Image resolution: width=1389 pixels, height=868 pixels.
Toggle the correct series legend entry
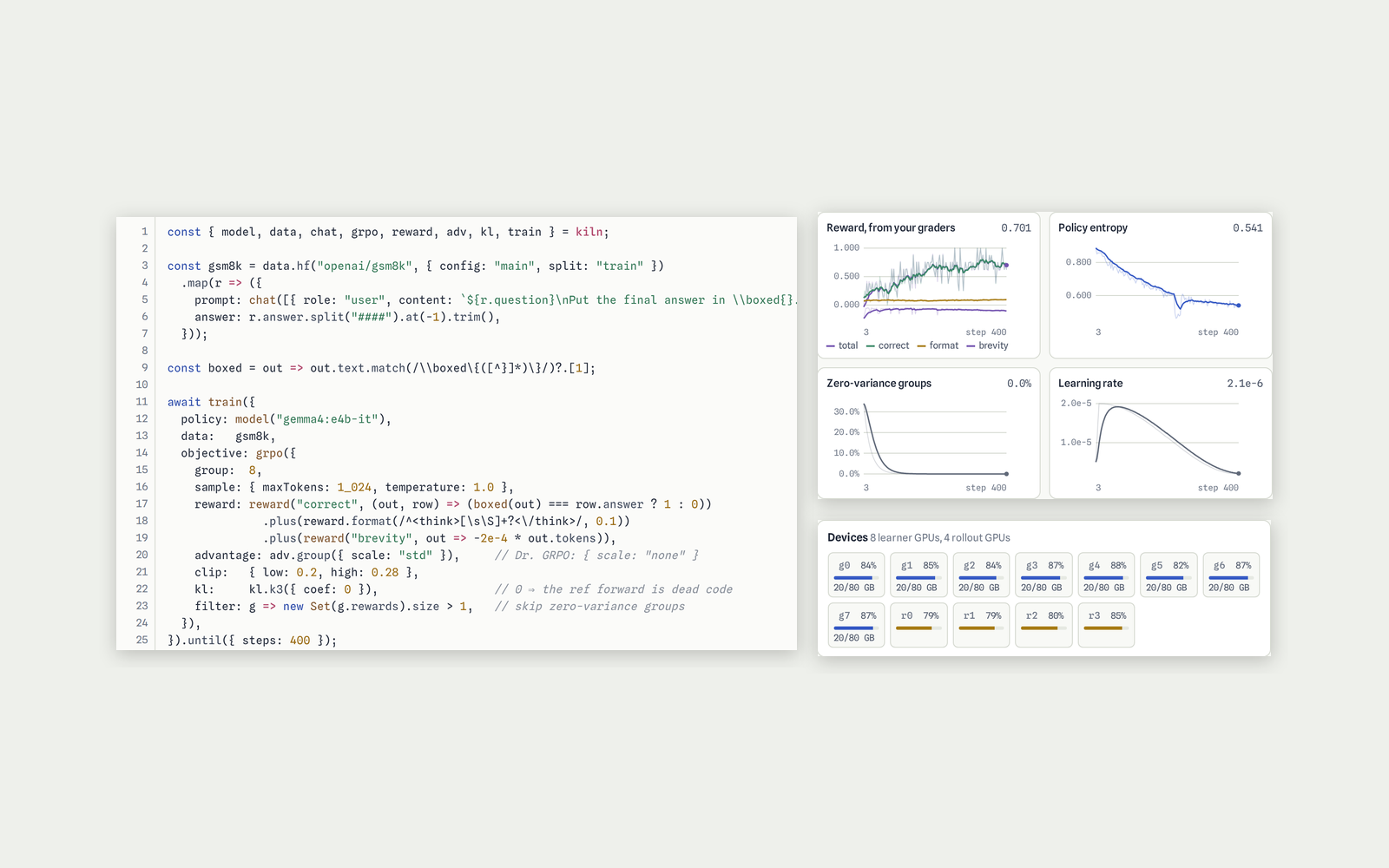887,345
